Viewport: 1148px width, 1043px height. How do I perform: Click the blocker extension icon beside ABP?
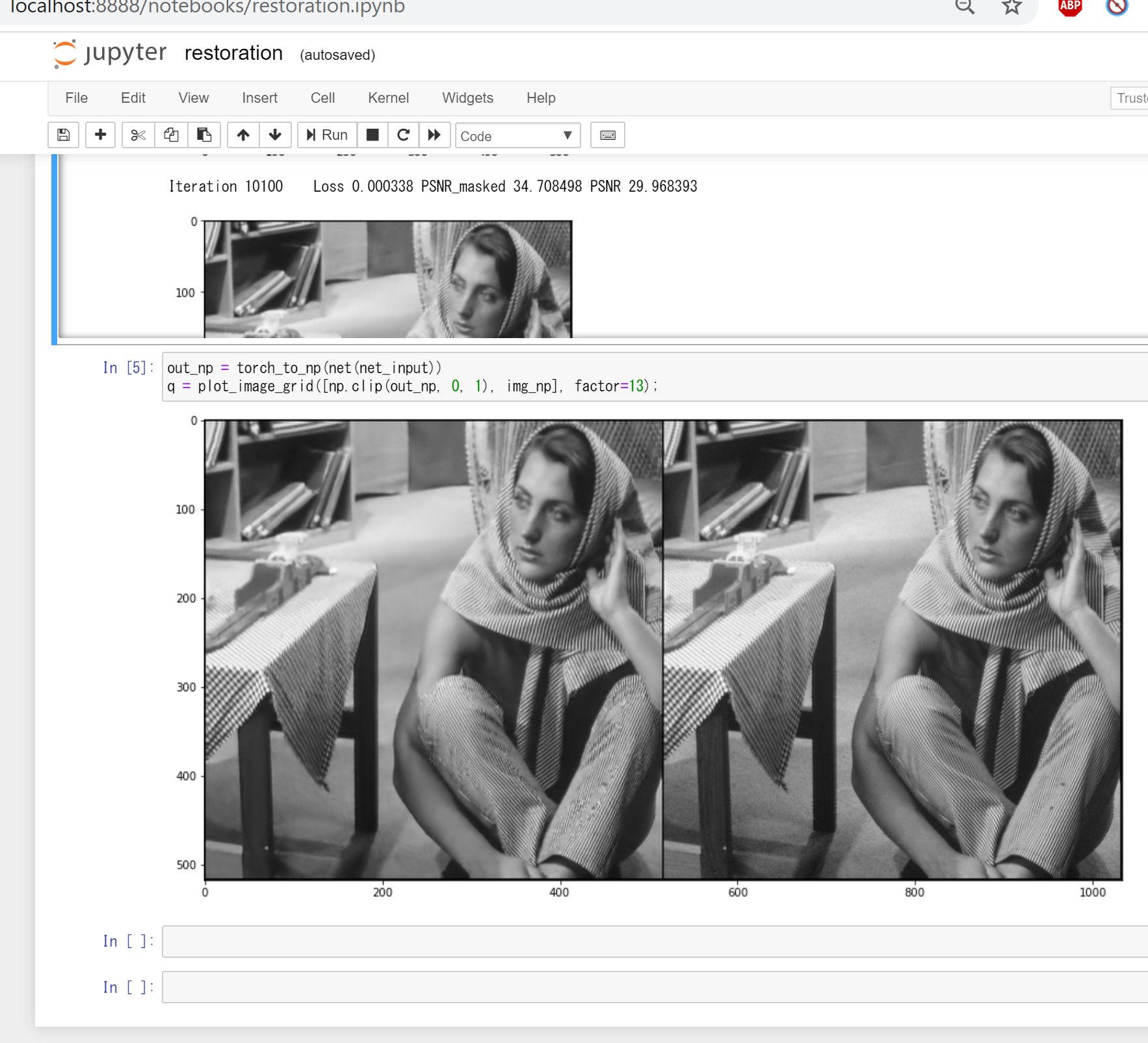tap(1117, 7)
